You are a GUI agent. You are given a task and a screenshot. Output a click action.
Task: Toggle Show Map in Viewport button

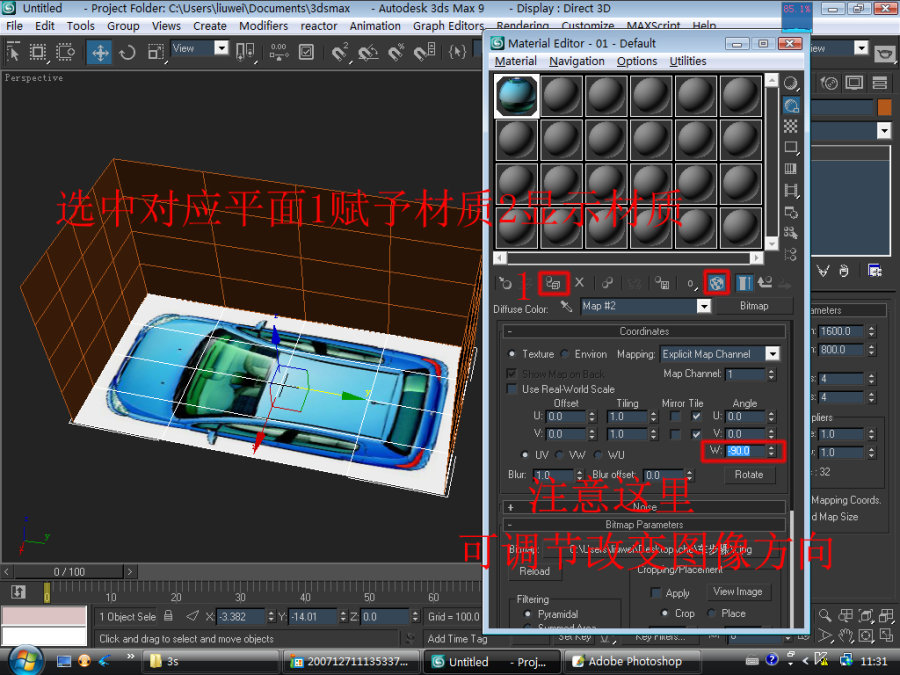pos(716,283)
